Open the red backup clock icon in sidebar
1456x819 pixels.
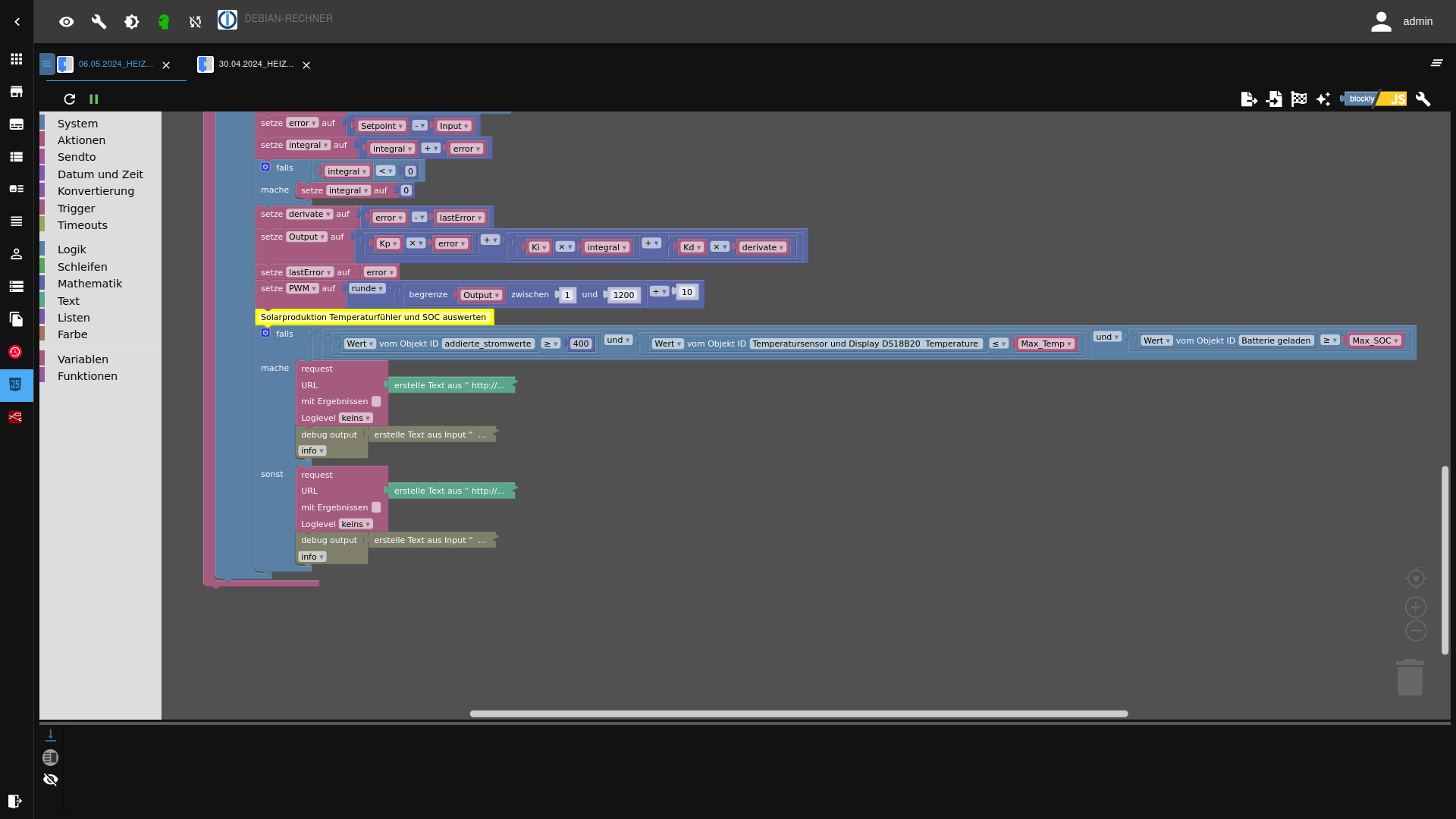(x=16, y=352)
